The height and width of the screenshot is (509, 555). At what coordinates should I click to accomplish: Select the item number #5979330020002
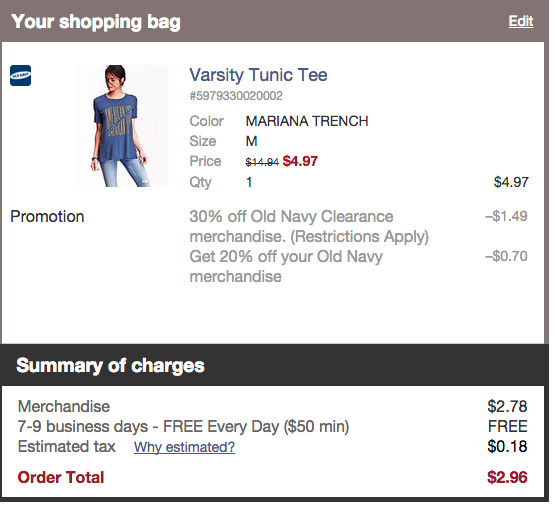(236, 96)
